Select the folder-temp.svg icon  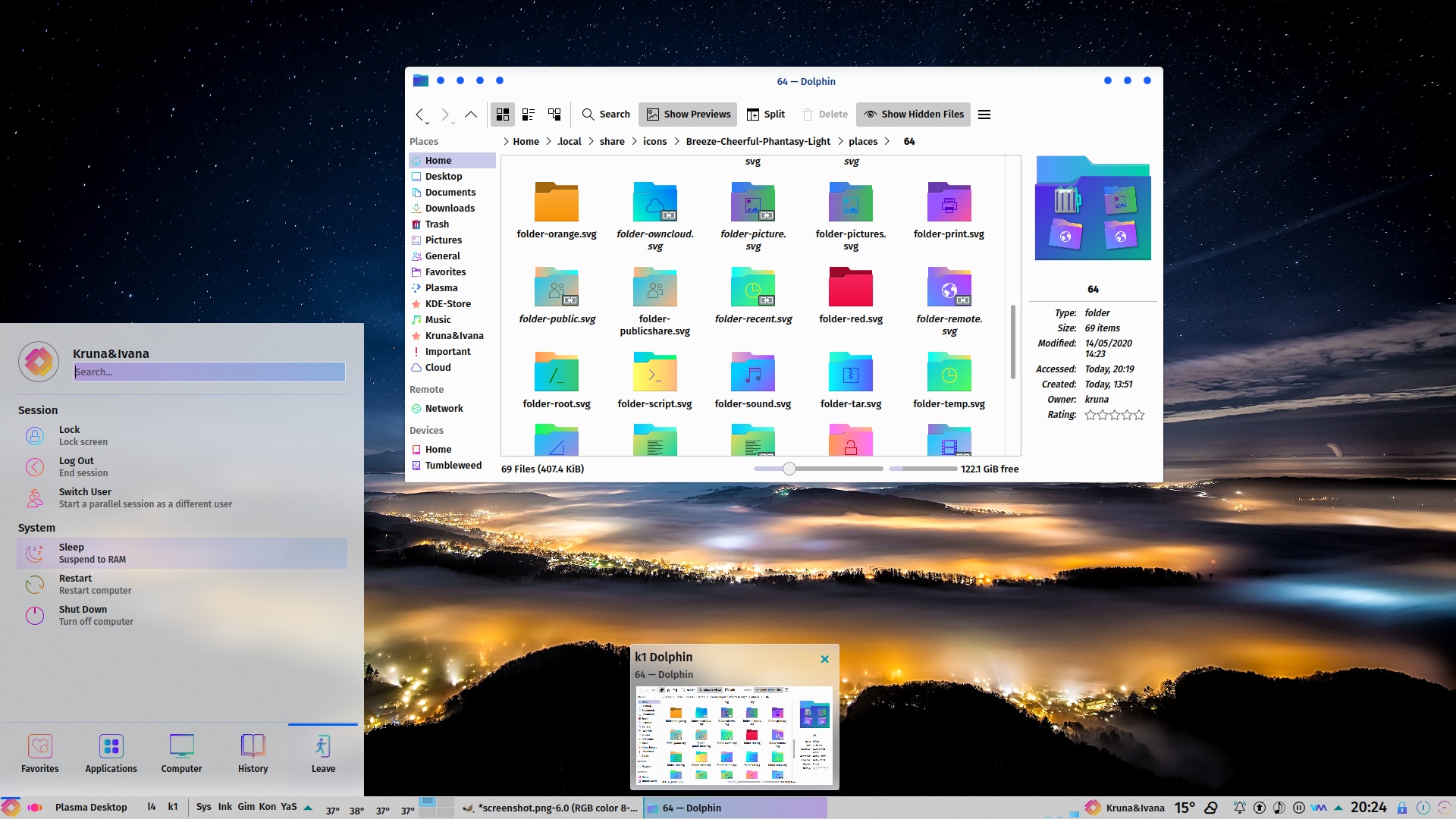pyautogui.click(x=949, y=372)
